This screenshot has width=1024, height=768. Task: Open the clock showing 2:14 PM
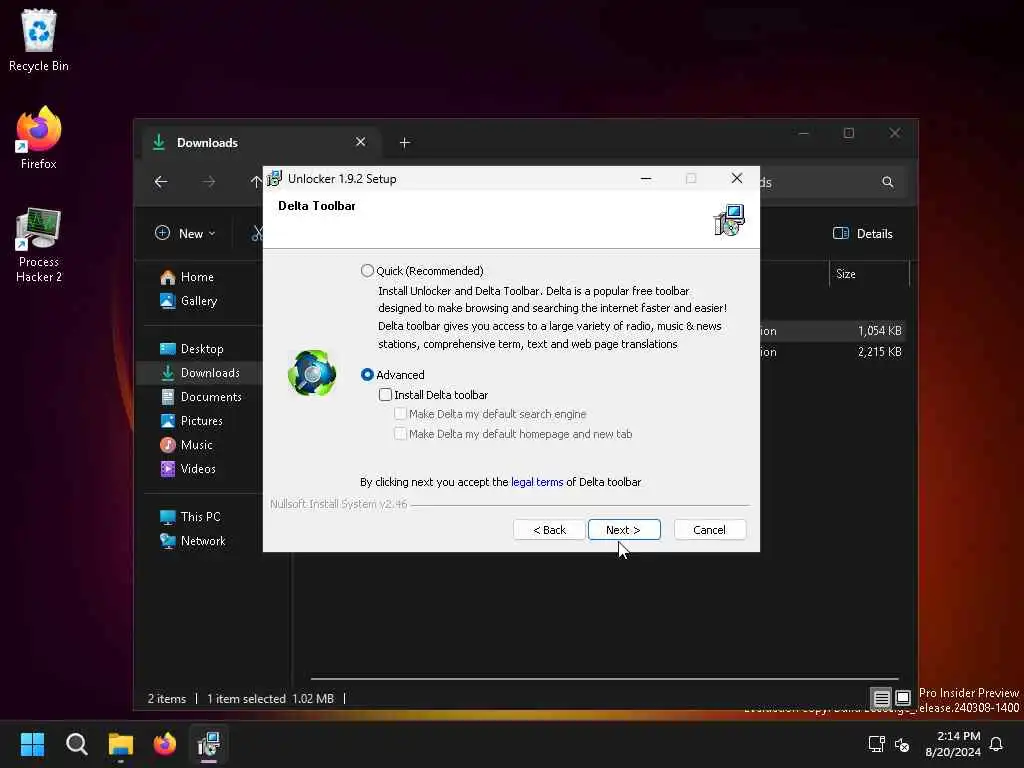tap(953, 744)
